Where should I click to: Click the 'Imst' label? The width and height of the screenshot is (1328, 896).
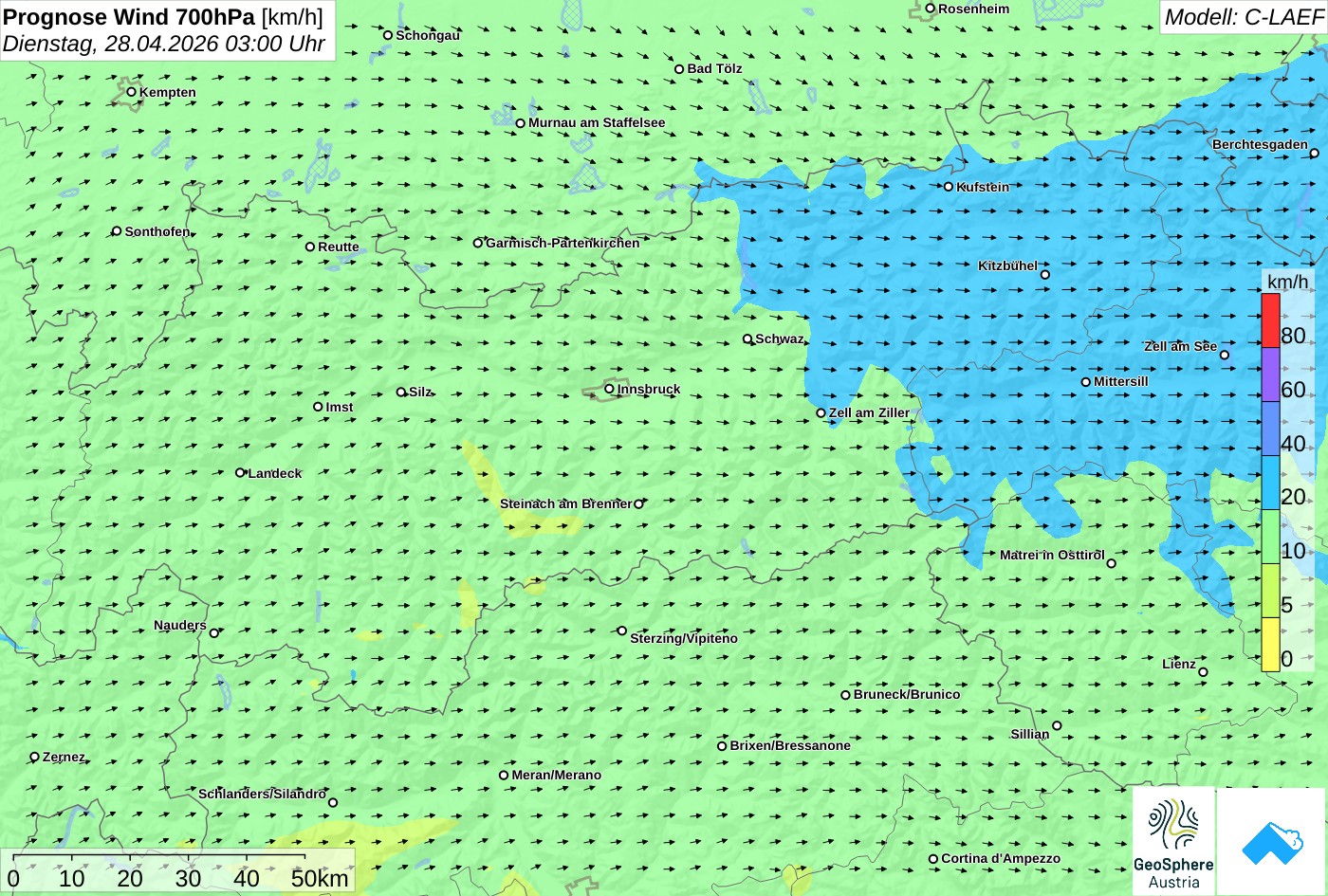pos(340,407)
